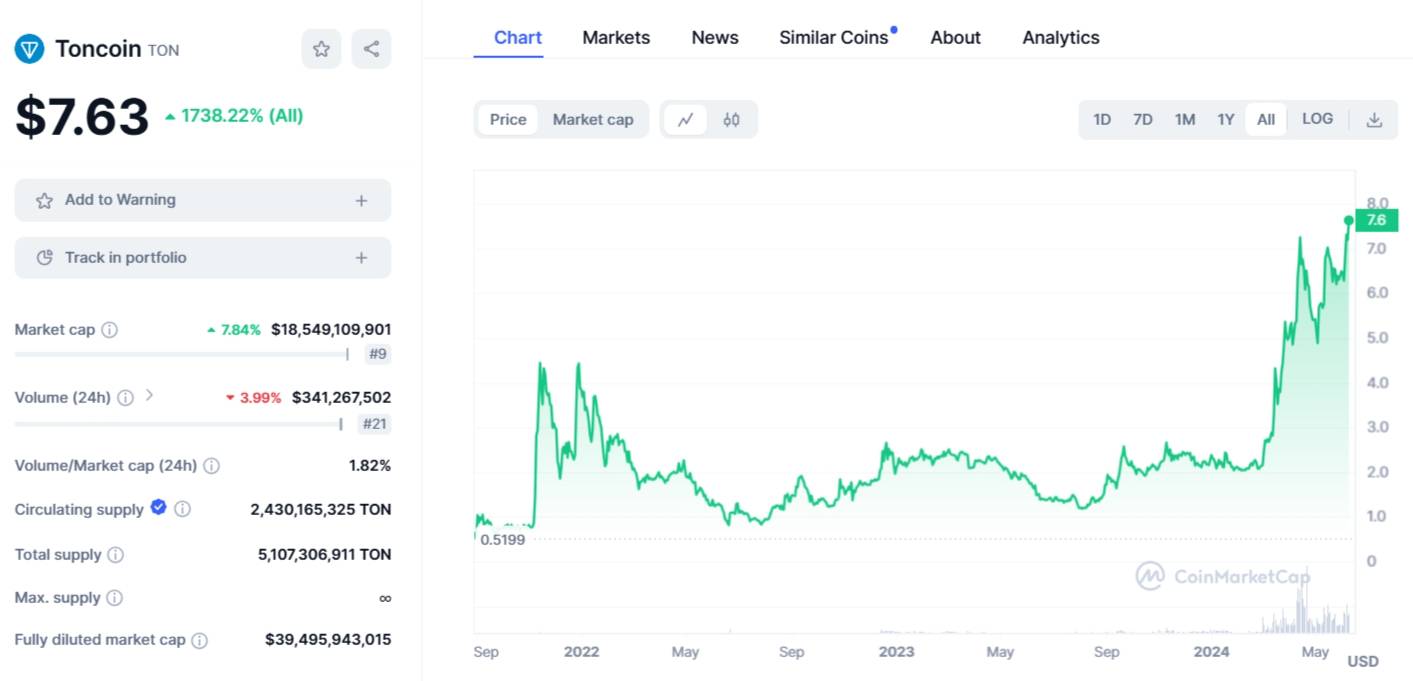
Task: Set chart range to All
Action: click(x=1266, y=120)
